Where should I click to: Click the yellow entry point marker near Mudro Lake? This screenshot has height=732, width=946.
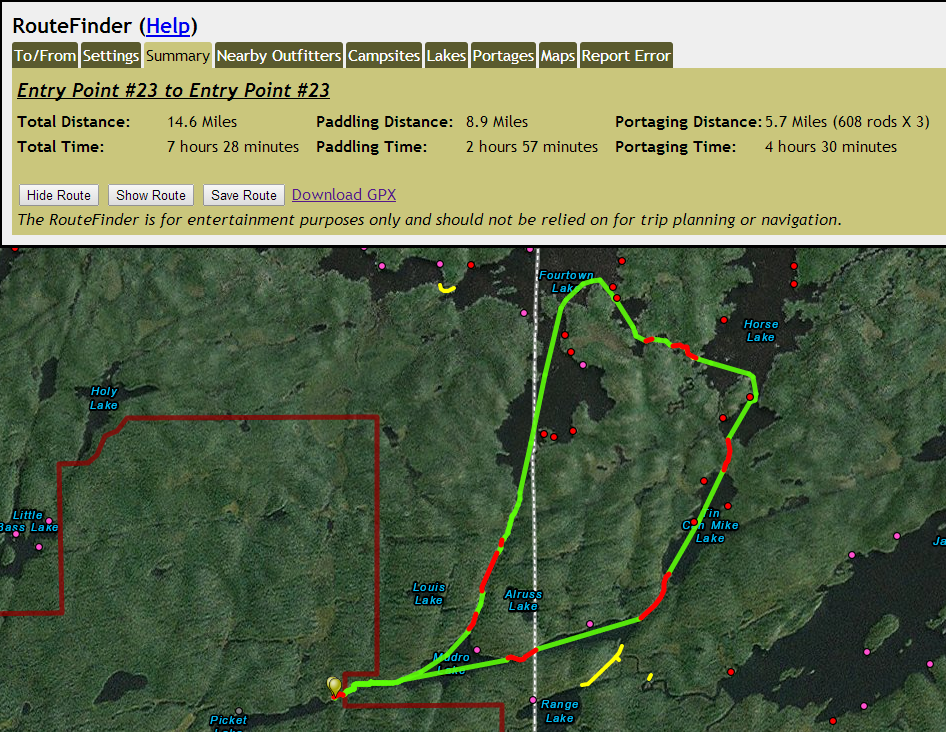pos(333,684)
